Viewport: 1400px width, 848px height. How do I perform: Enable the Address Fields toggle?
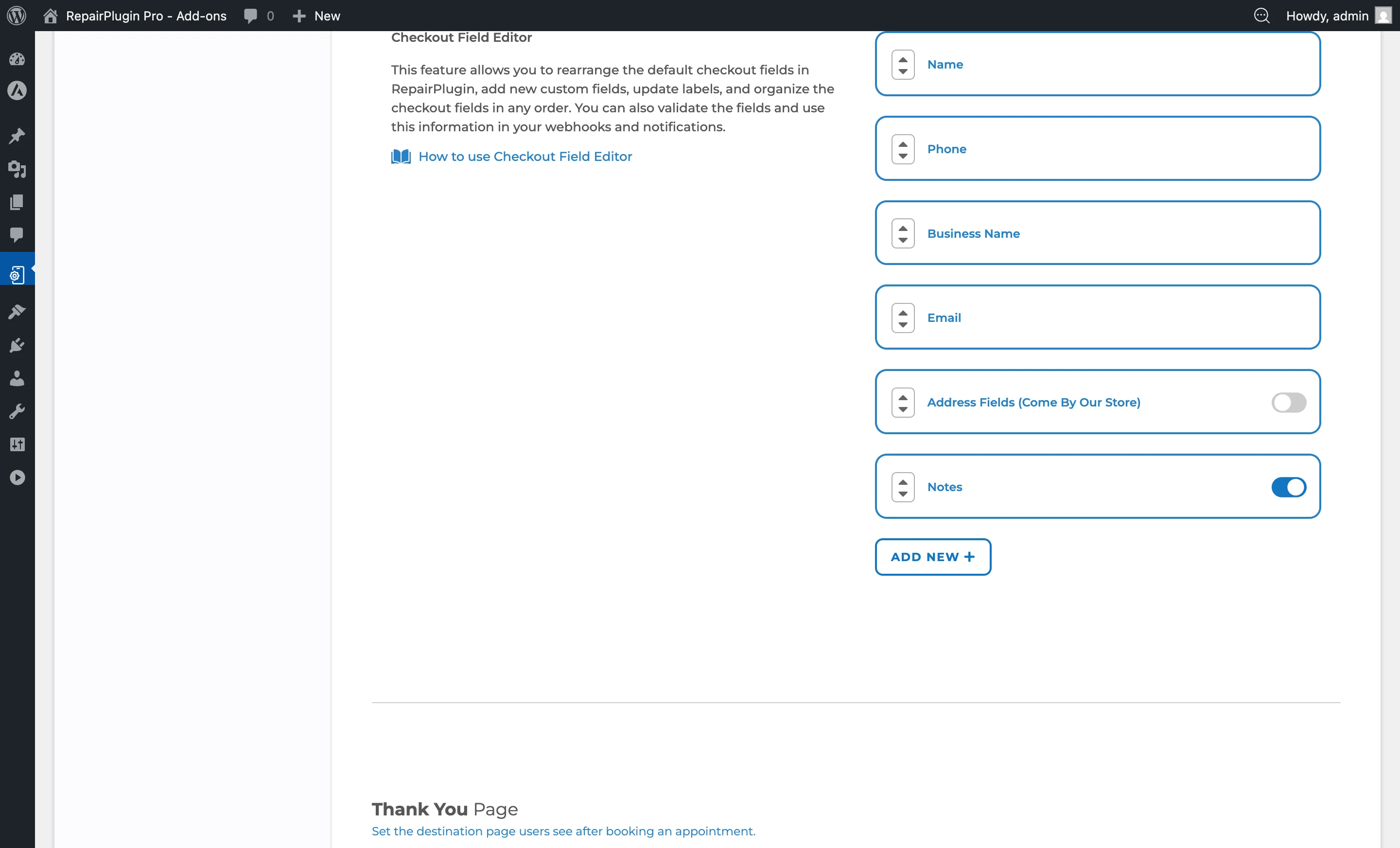[1289, 403]
